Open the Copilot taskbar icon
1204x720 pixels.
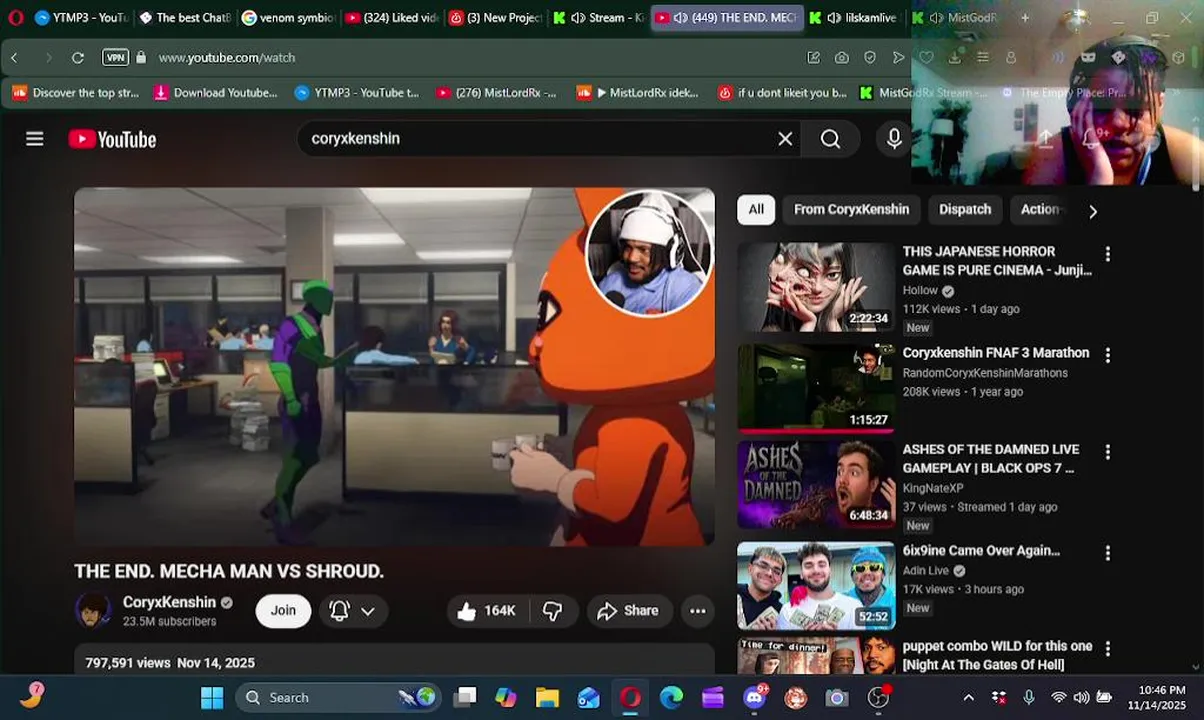(x=506, y=698)
